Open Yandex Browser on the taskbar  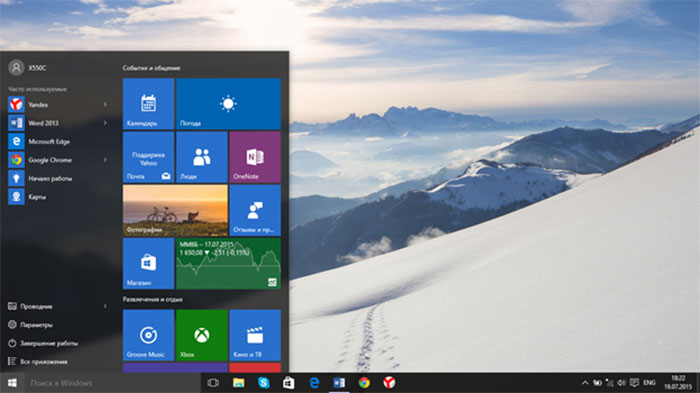389,383
